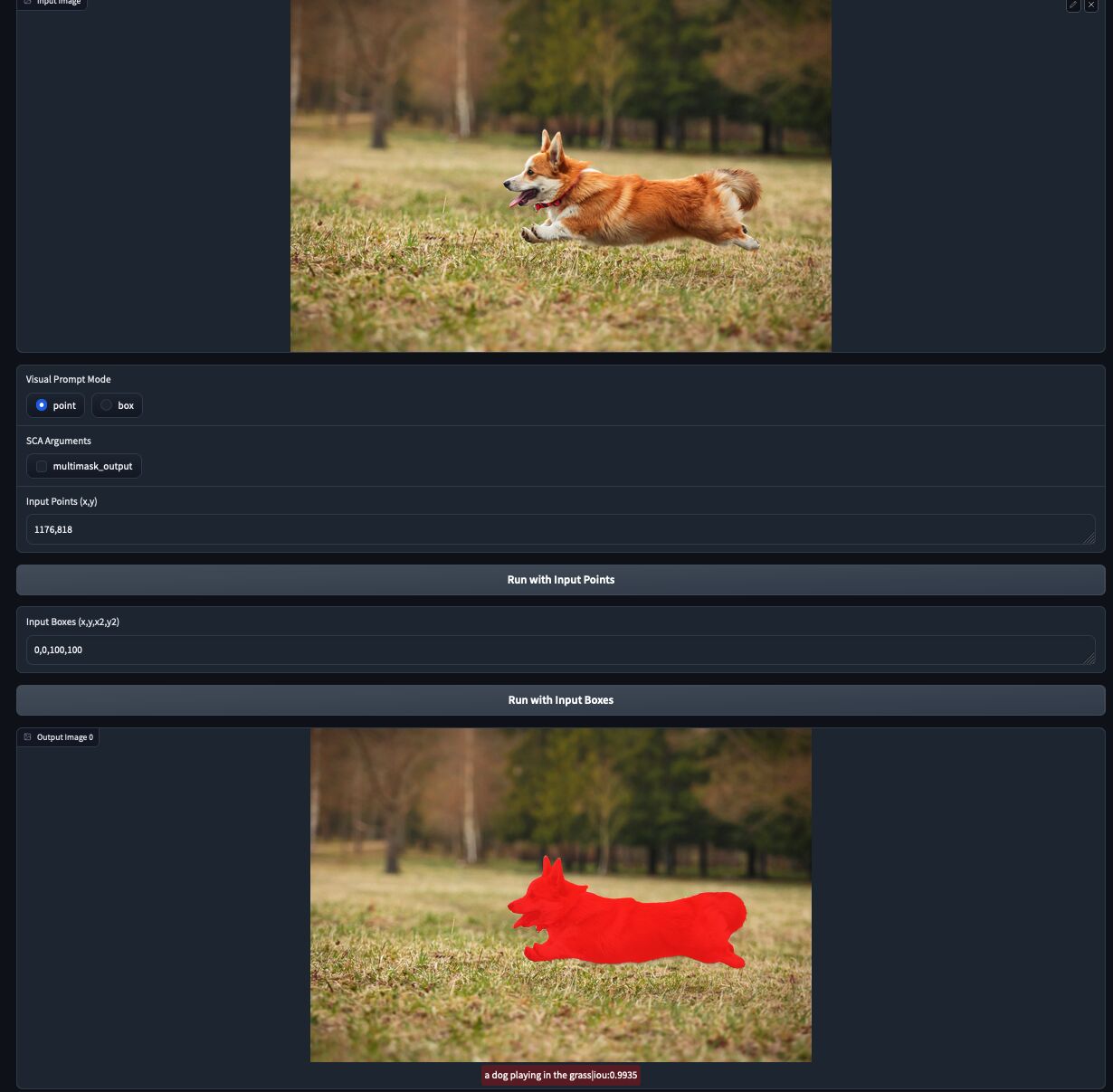Switch visual prompt mode to box
Image resolution: width=1113 pixels, height=1092 pixels.
click(107, 405)
